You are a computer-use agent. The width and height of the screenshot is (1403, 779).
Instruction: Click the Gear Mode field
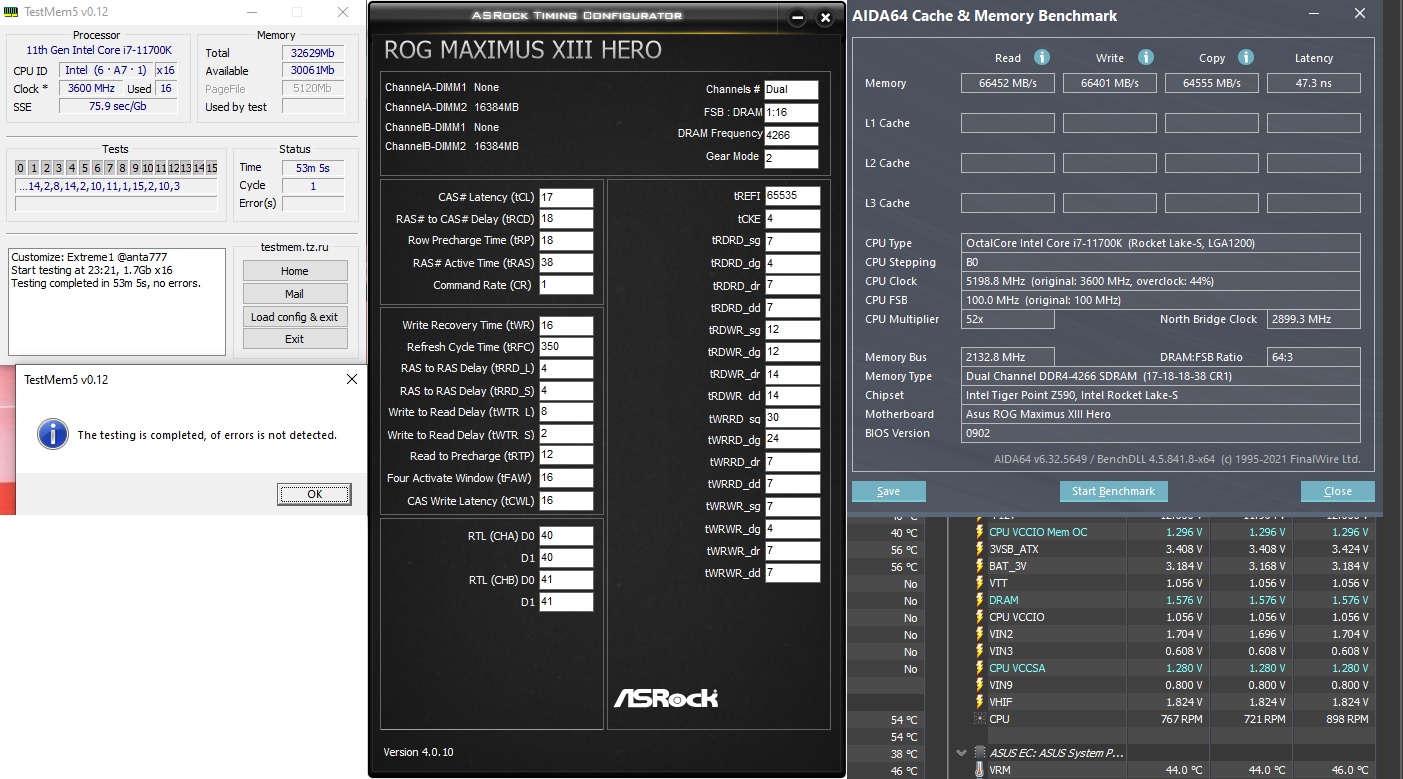791,159
